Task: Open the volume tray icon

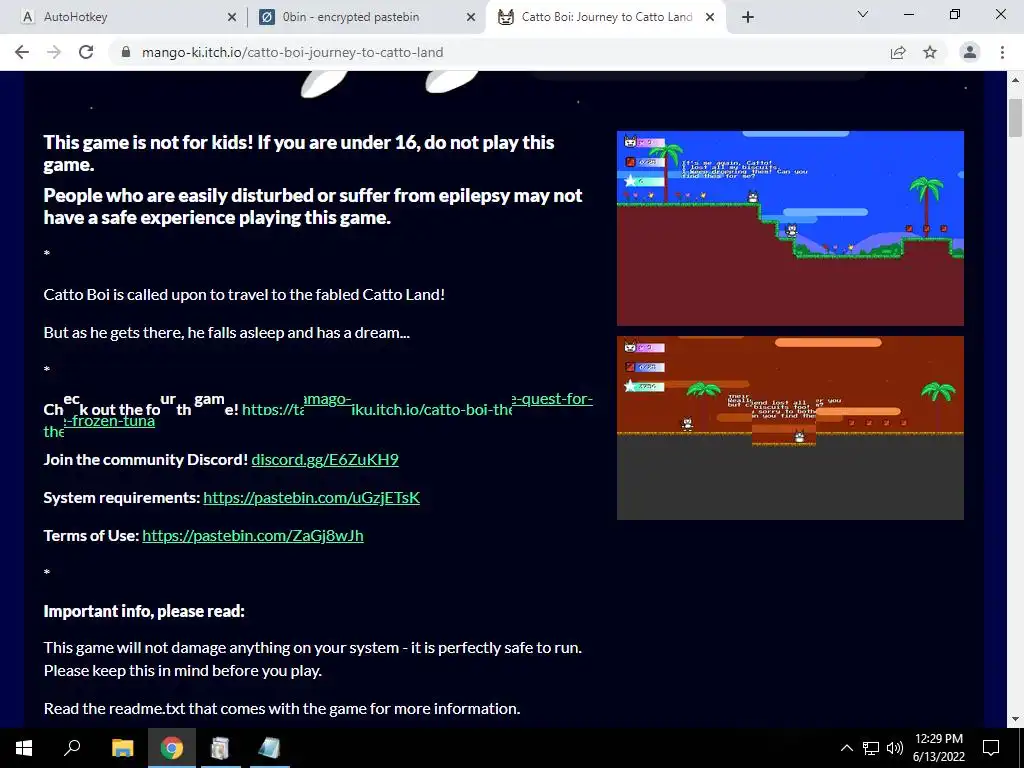Action: click(x=894, y=748)
